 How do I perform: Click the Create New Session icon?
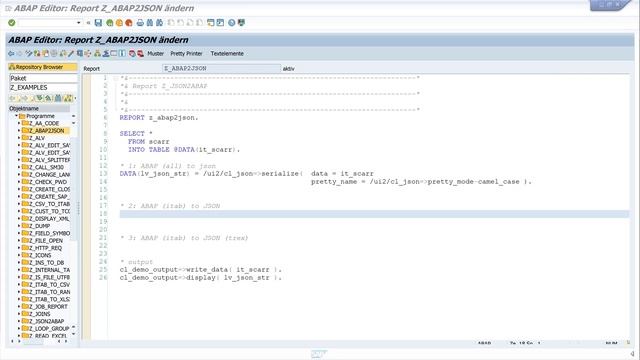click(211, 23)
